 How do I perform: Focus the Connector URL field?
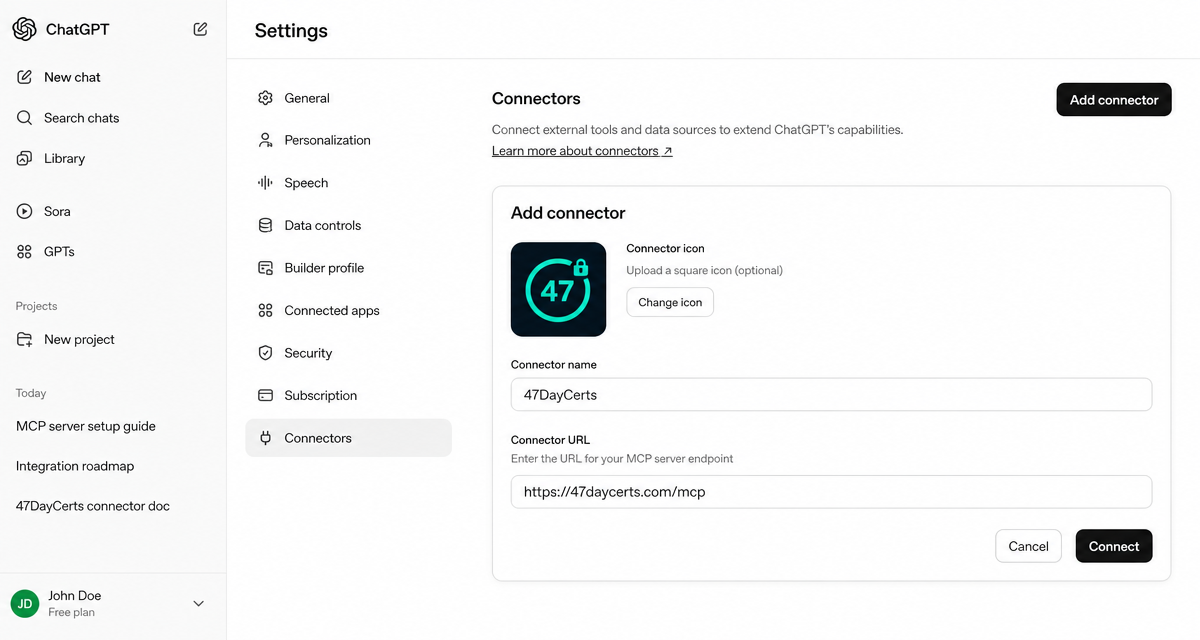(831, 491)
